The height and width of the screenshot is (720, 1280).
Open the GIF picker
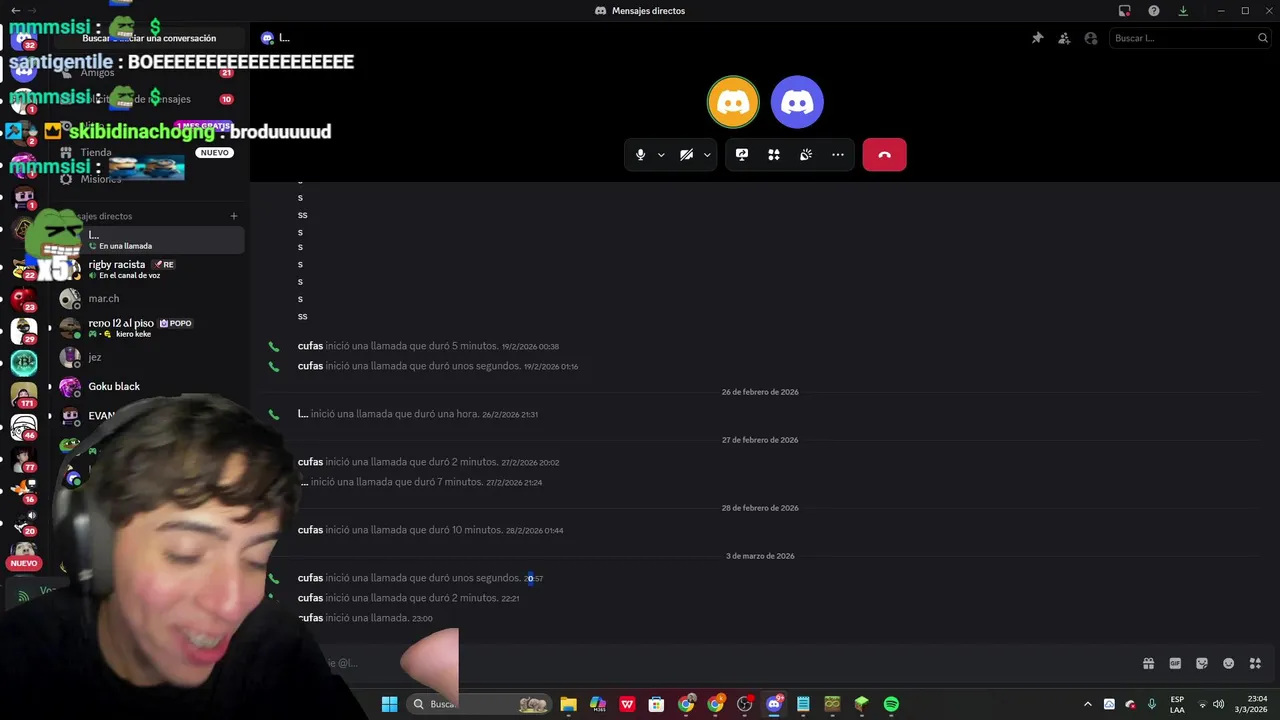click(x=1175, y=663)
